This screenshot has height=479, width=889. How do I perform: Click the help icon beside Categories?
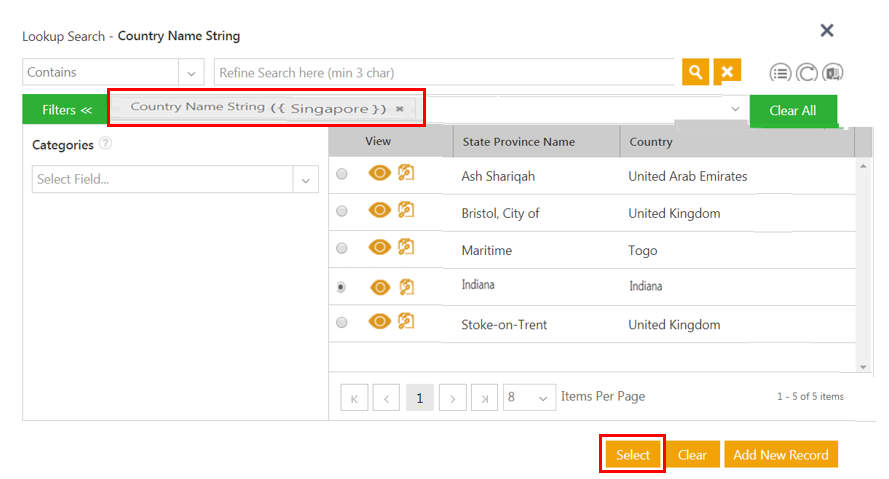pos(105,144)
